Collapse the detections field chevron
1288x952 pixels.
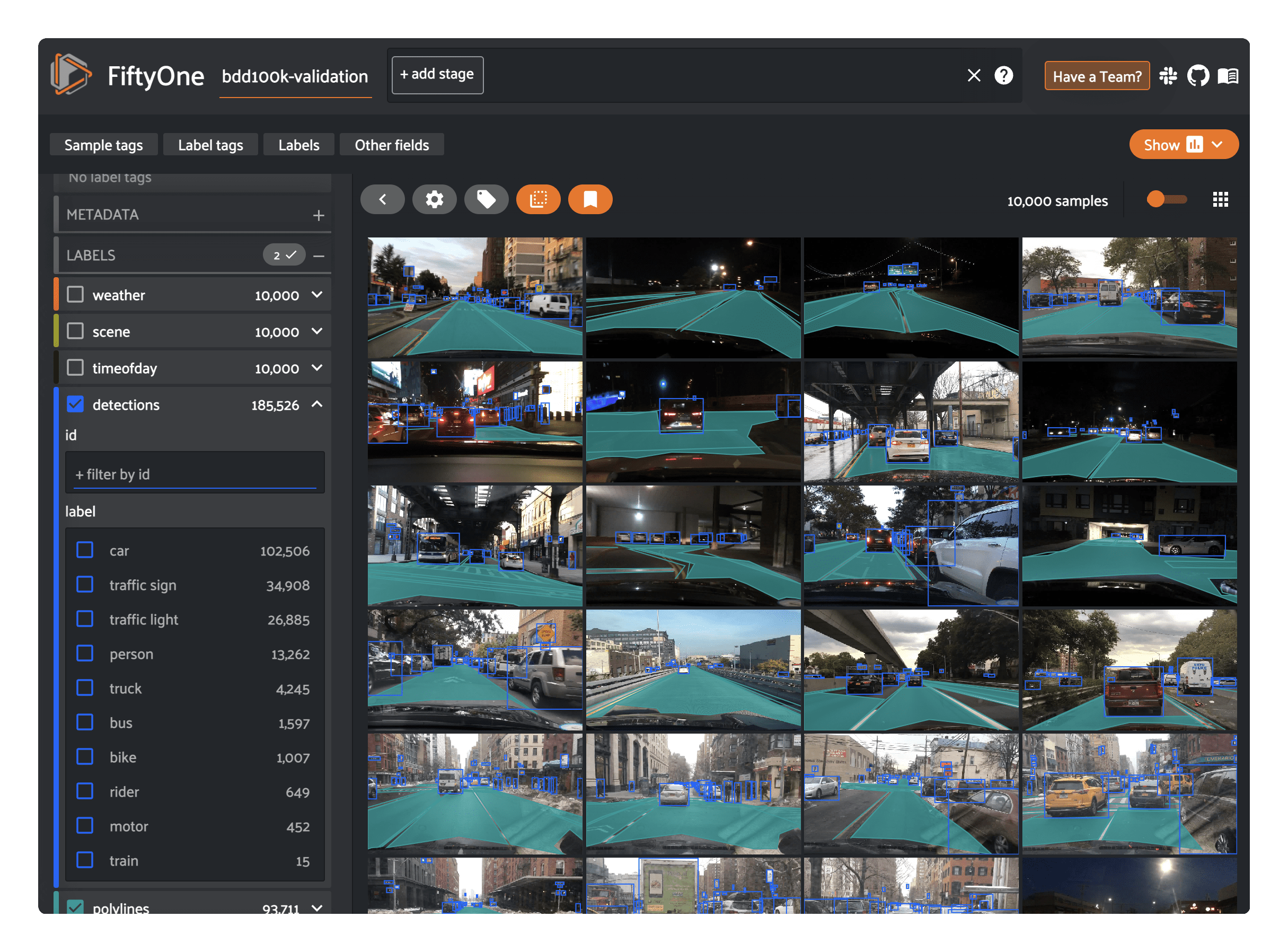[317, 404]
